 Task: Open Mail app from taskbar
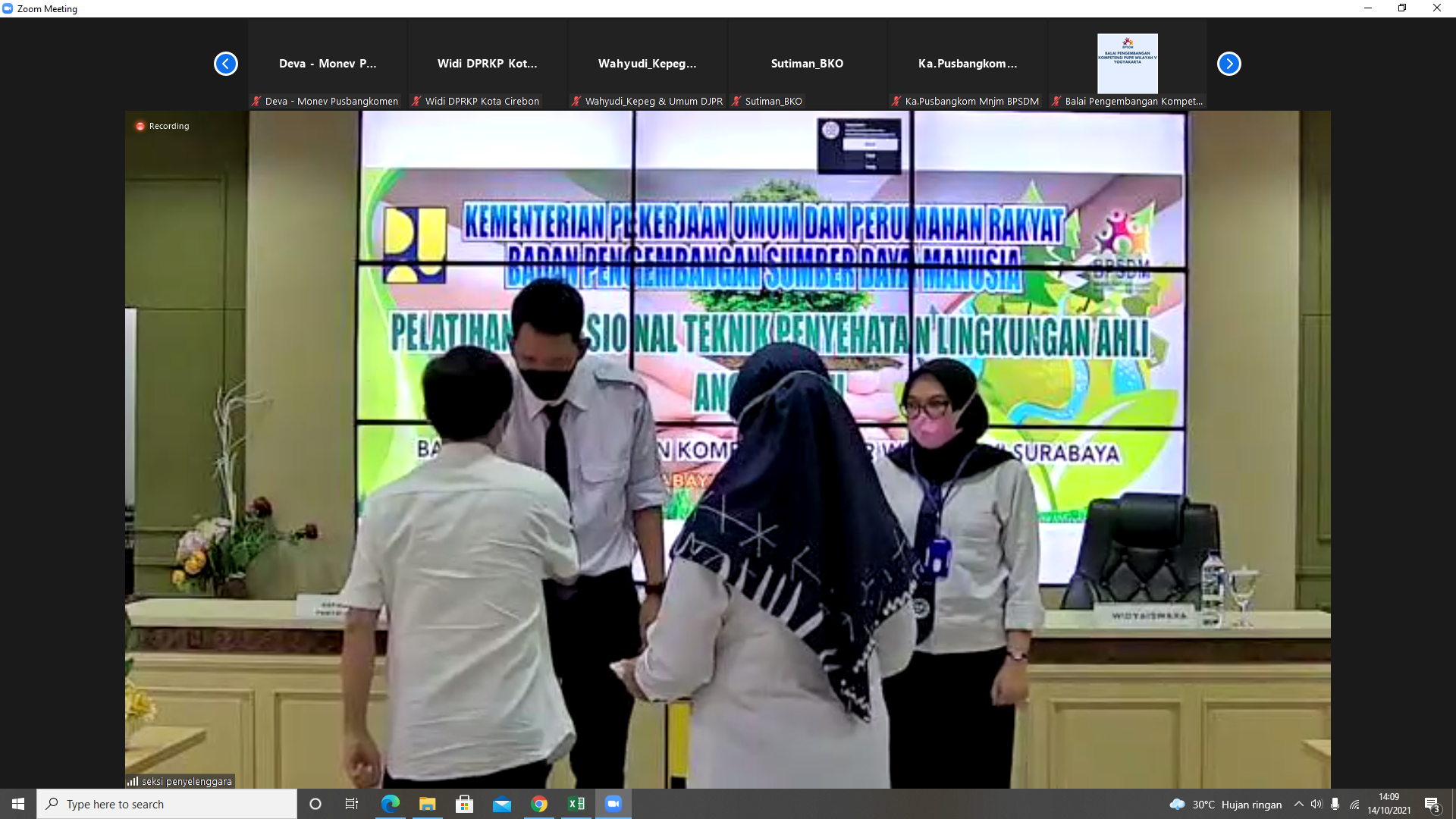click(502, 804)
